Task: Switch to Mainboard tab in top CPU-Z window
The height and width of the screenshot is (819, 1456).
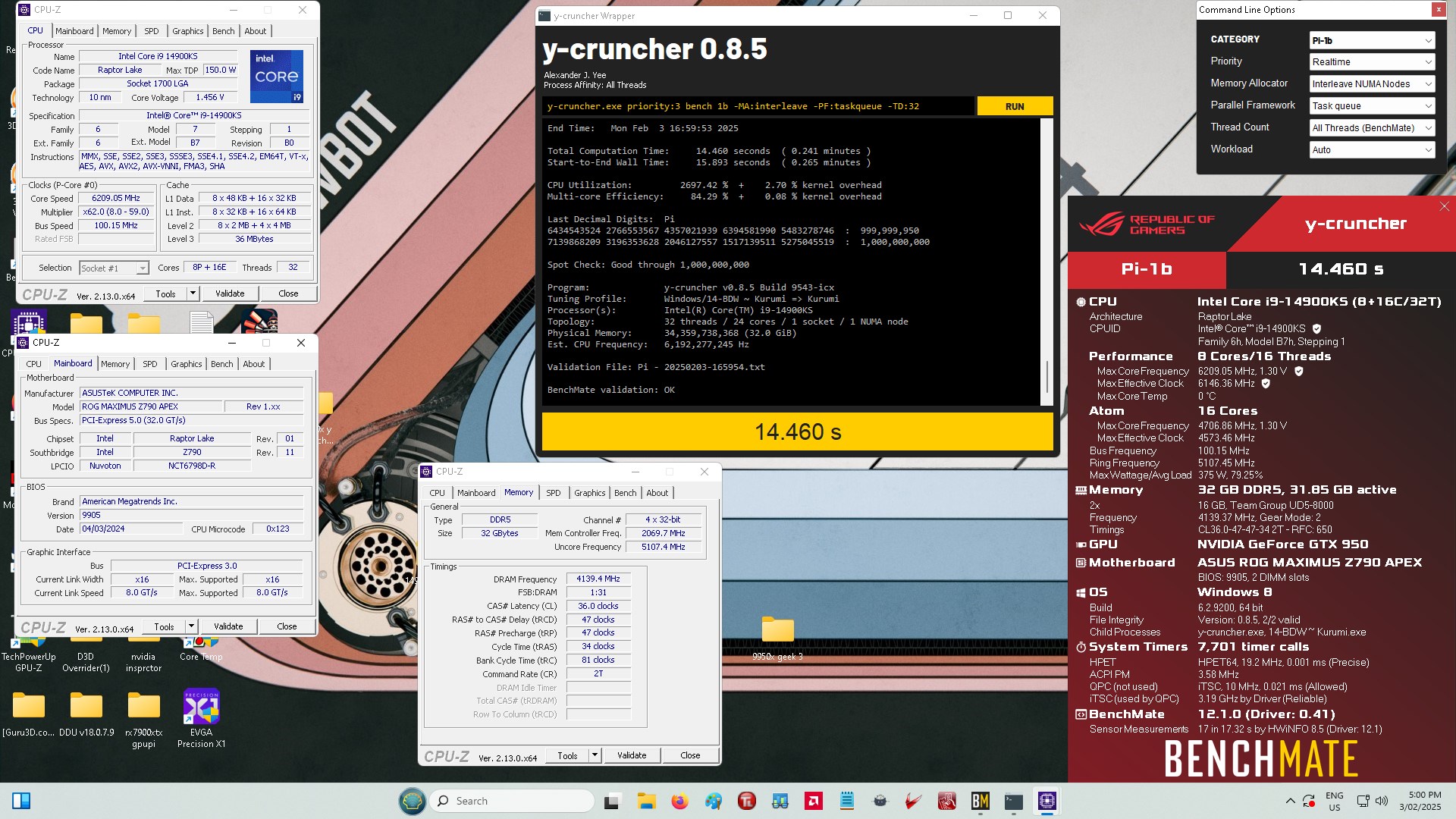Action: 74,31
